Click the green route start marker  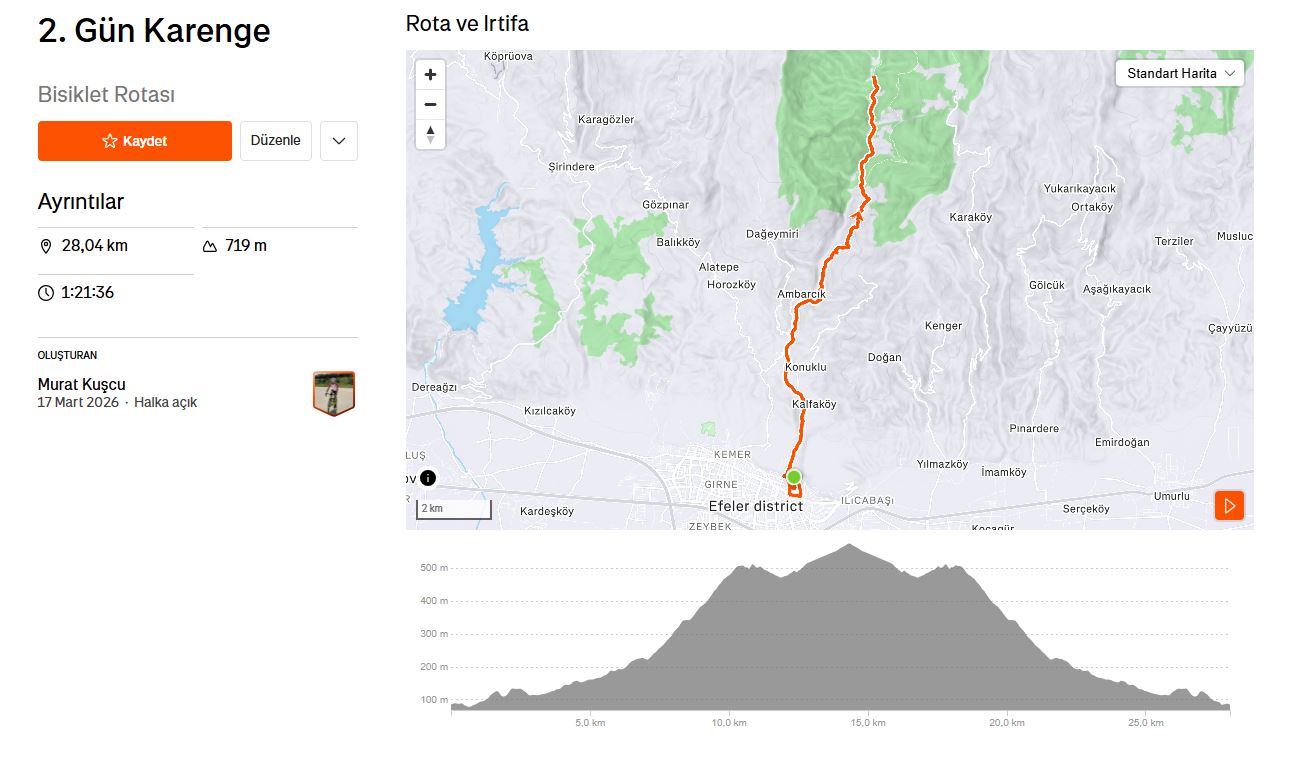click(794, 477)
